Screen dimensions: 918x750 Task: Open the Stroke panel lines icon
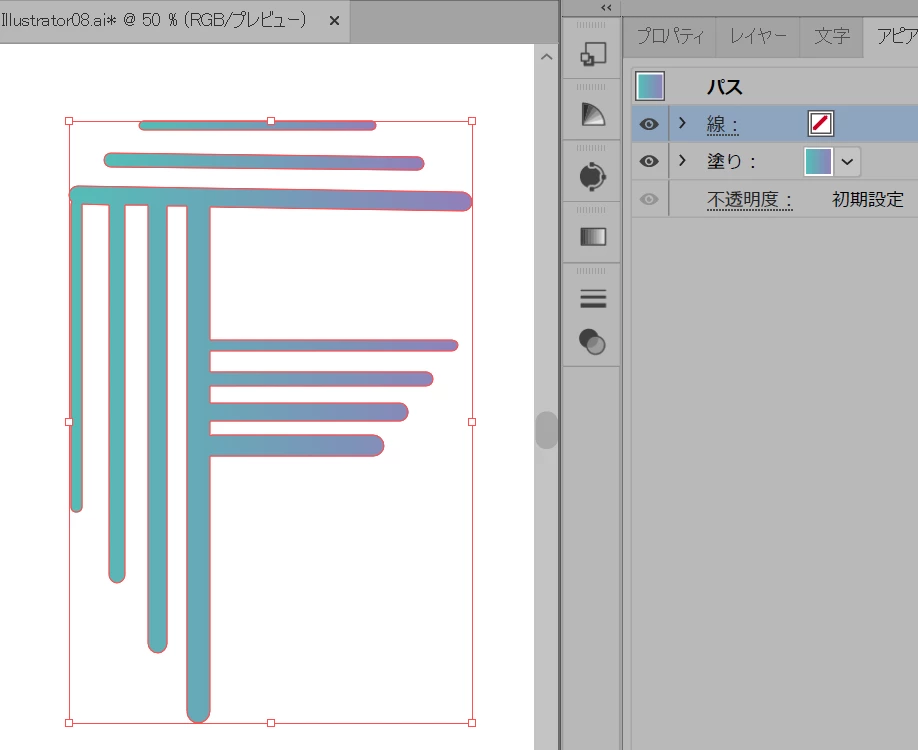coord(592,299)
